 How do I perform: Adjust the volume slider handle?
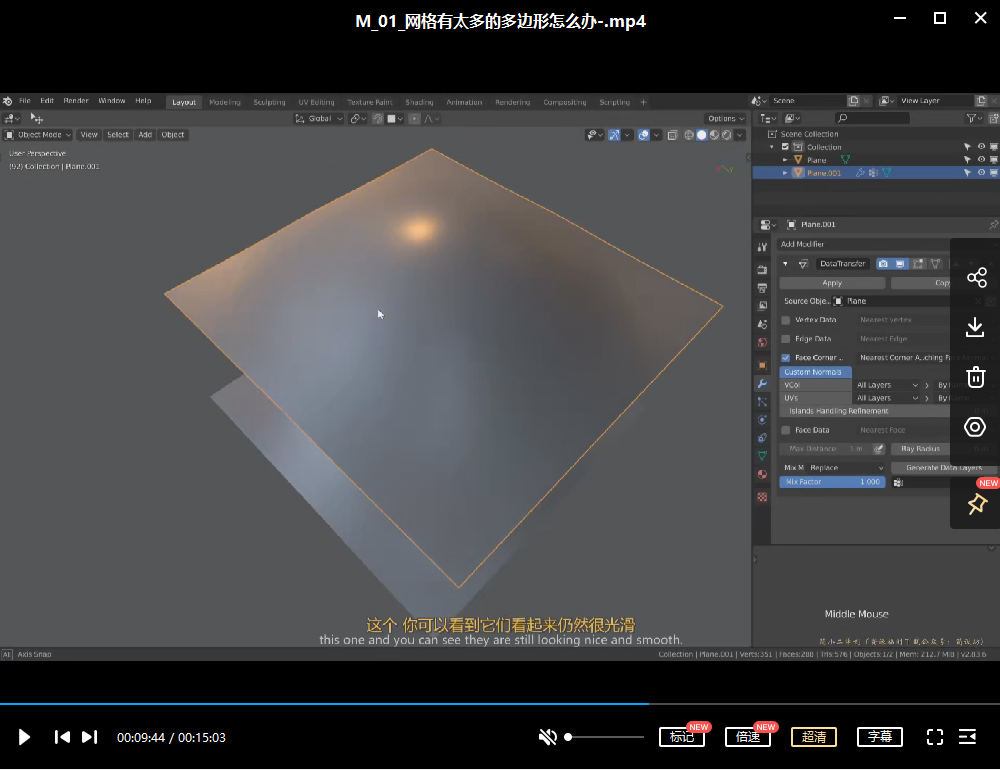pos(568,737)
